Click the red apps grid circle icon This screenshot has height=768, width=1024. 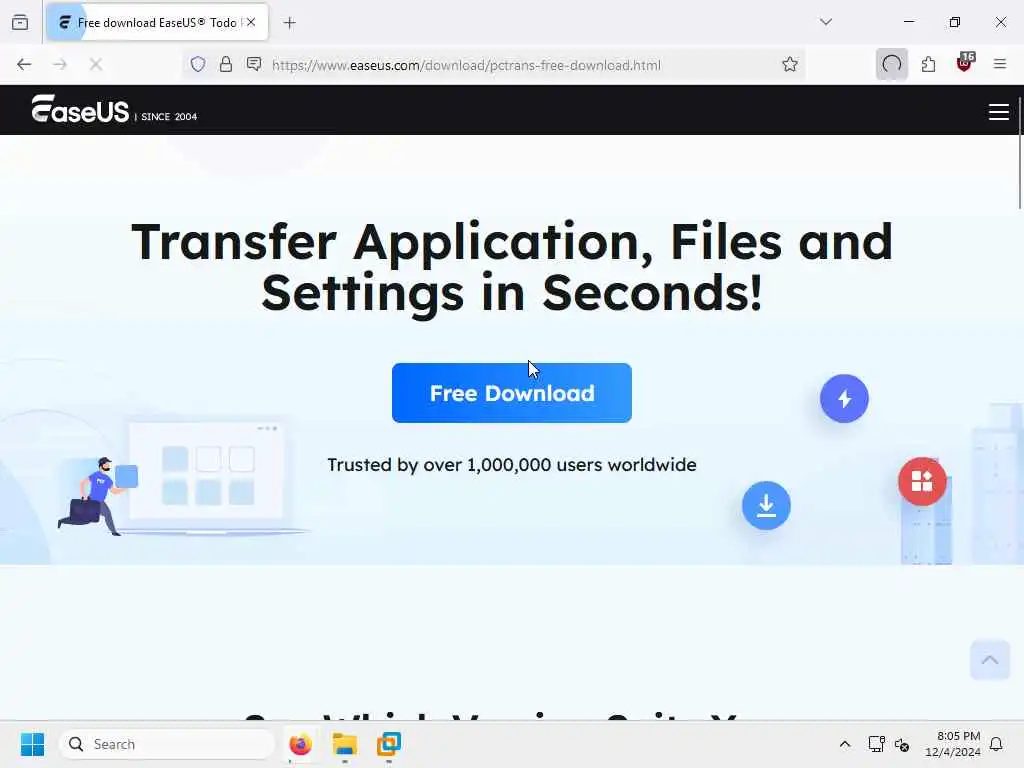[x=921, y=481]
